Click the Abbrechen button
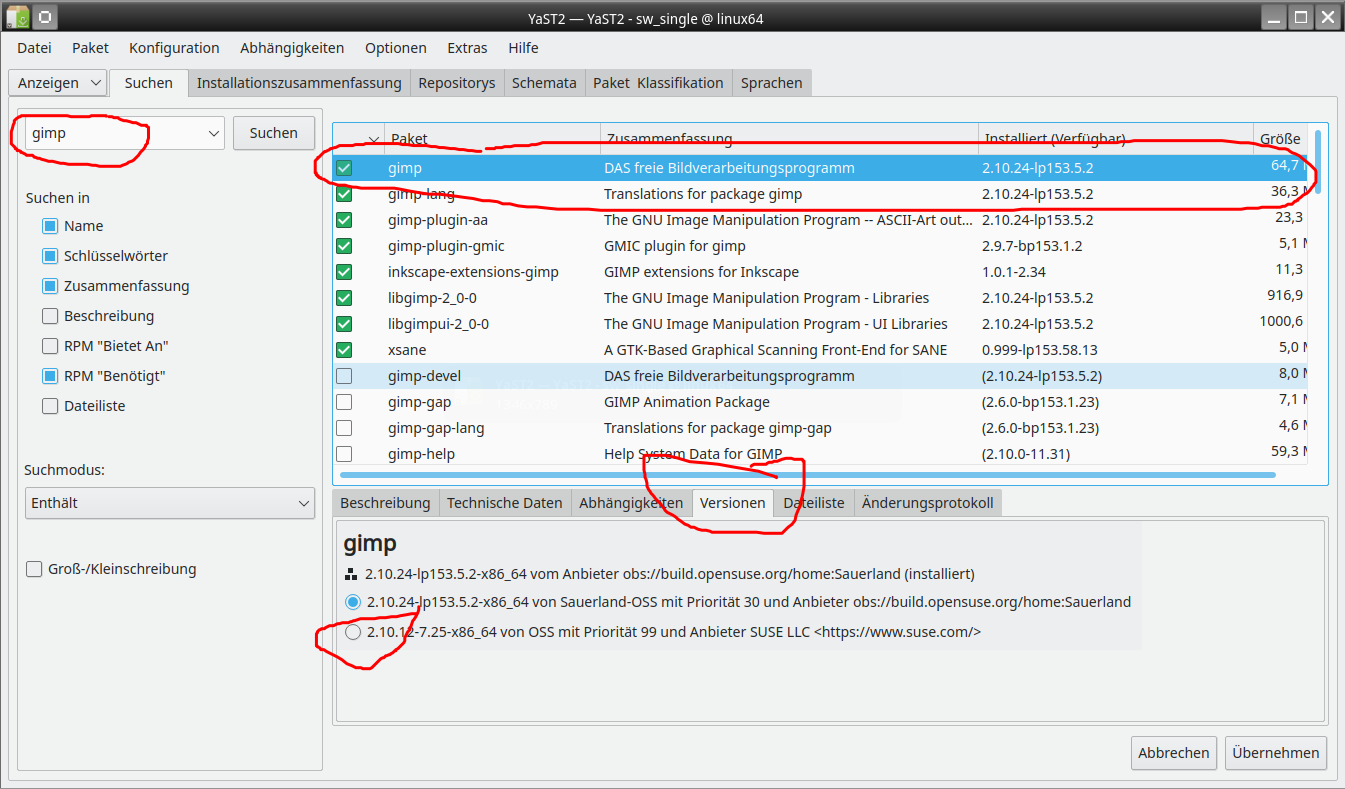Image resolution: width=1345 pixels, height=789 pixels. (x=1174, y=753)
